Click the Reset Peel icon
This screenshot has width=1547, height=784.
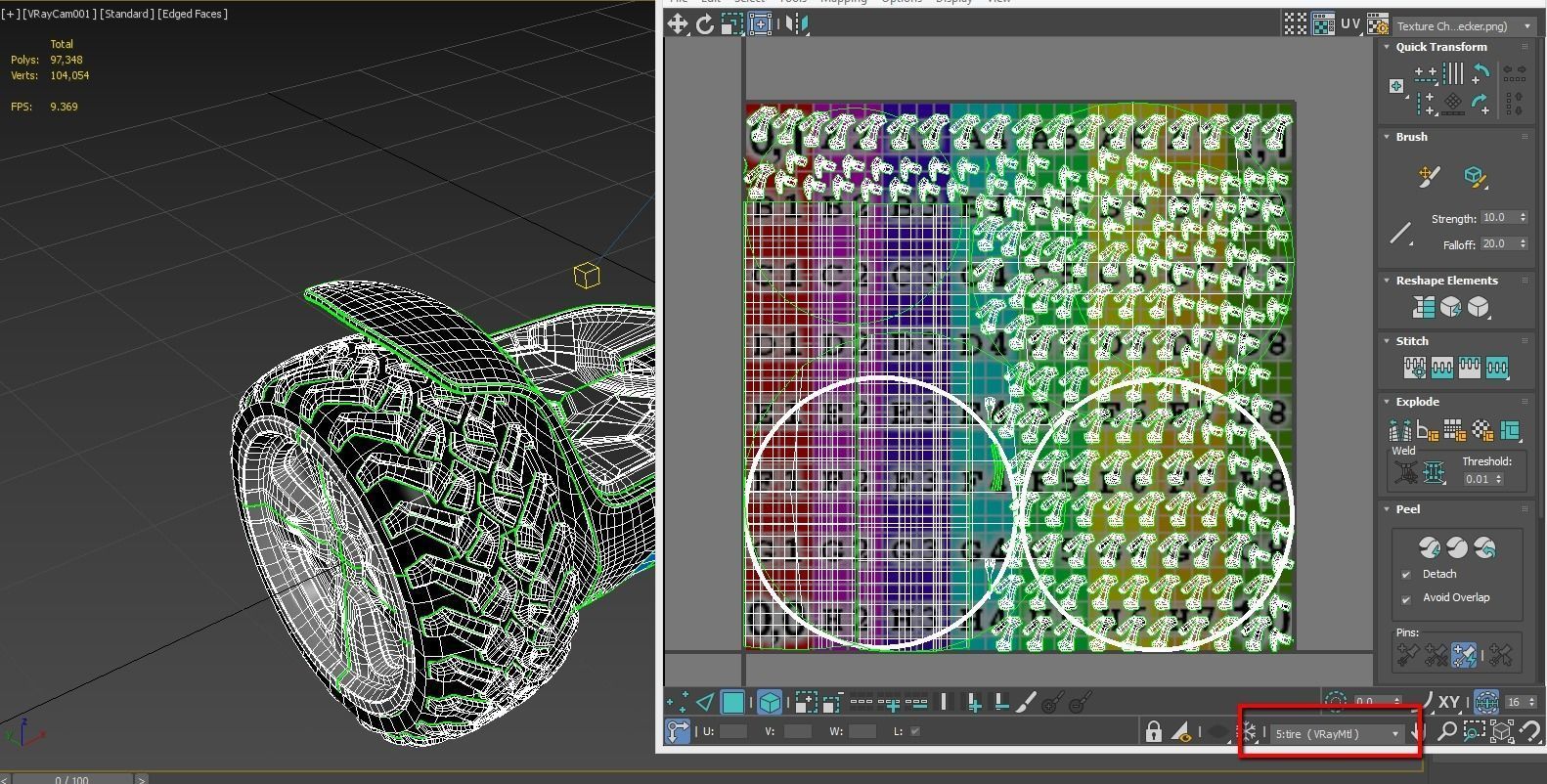[1484, 547]
